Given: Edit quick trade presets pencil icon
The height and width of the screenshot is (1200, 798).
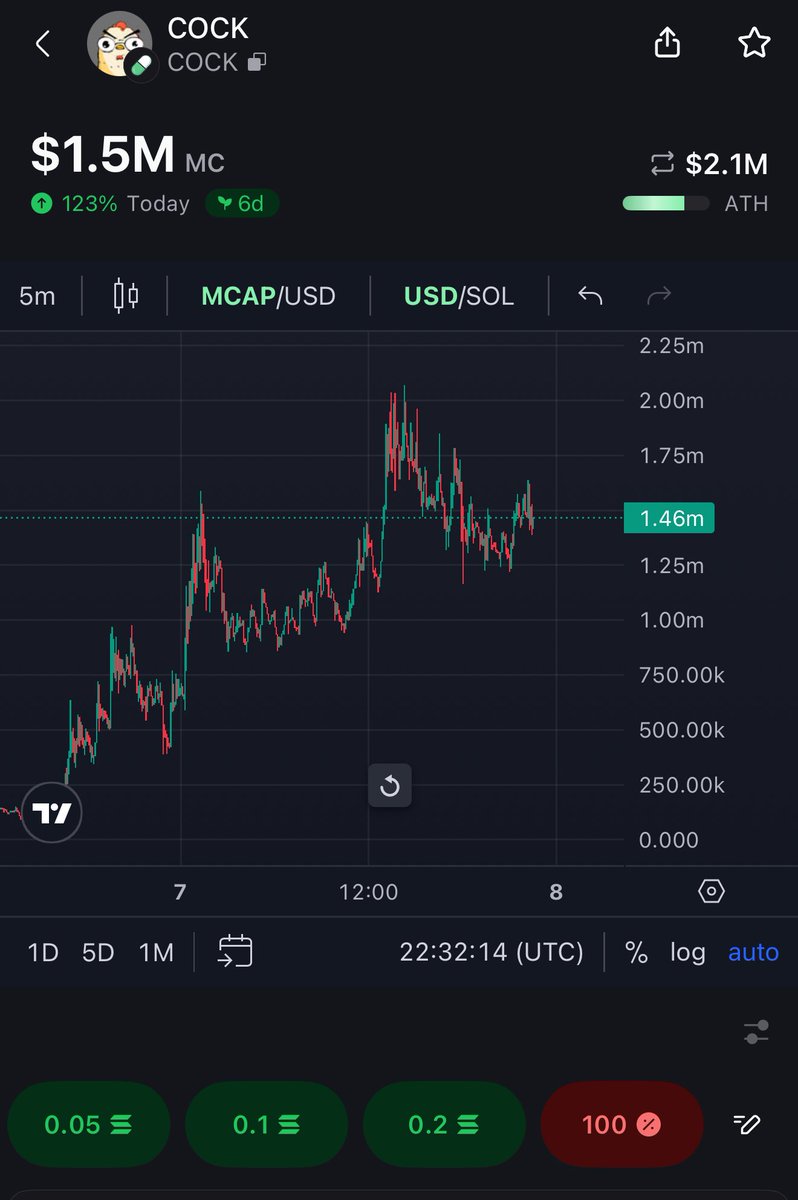Looking at the screenshot, I should click(x=746, y=1124).
